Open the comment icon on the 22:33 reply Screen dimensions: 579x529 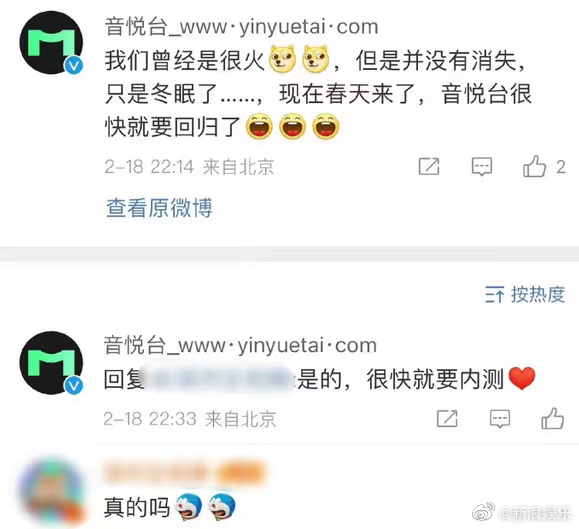(500, 419)
